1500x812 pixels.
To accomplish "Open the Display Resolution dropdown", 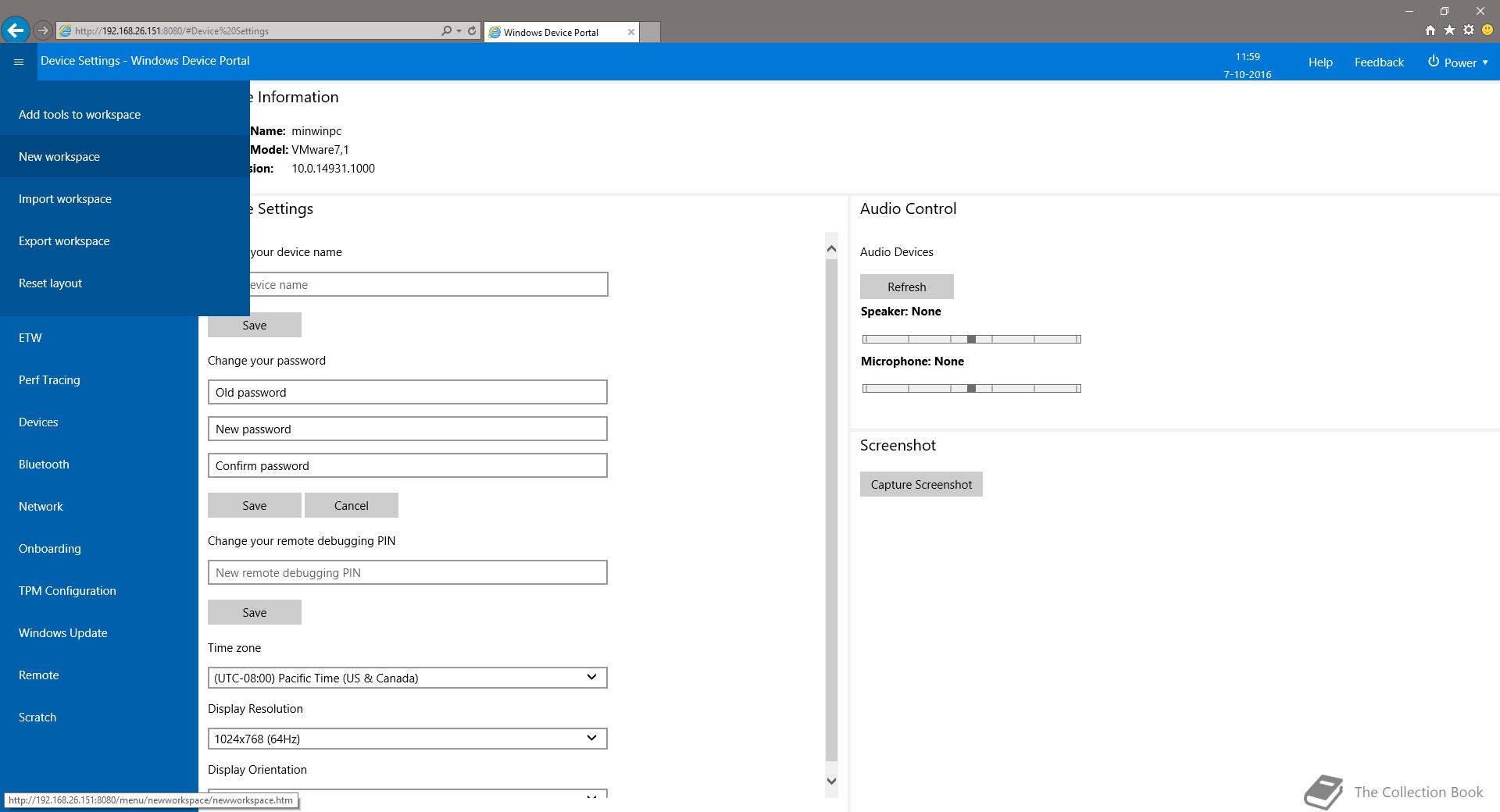I will [x=407, y=739].
